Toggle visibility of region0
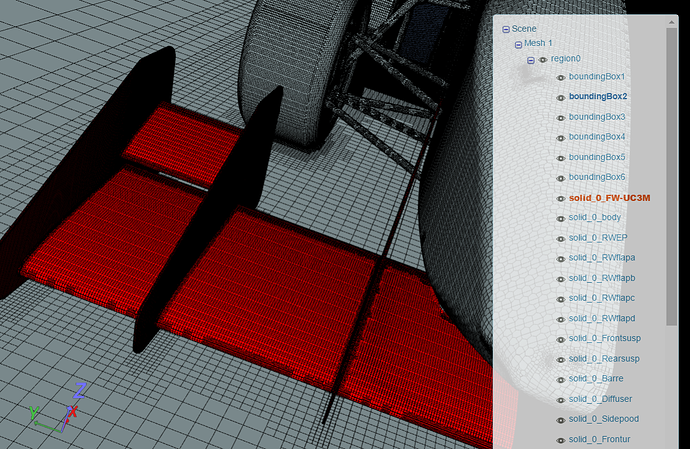The width and height of the screenshot is (690, 449). (x=543, y=59)
